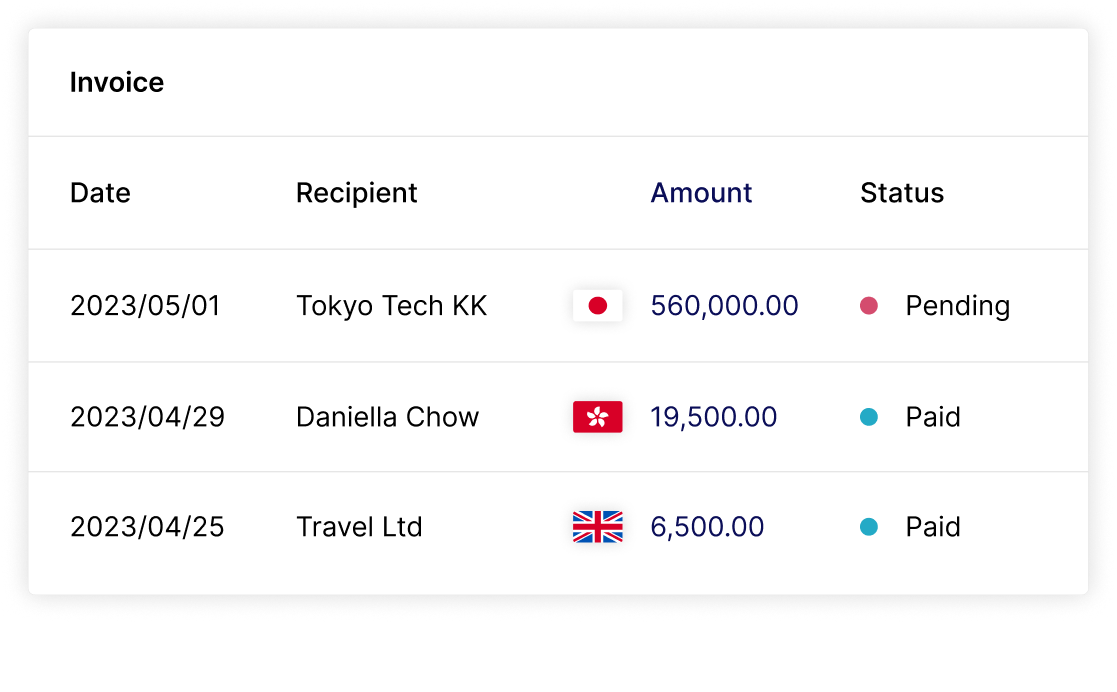Select the 560,000.00 amount
1117x692 pixels.
coord(724,306)
